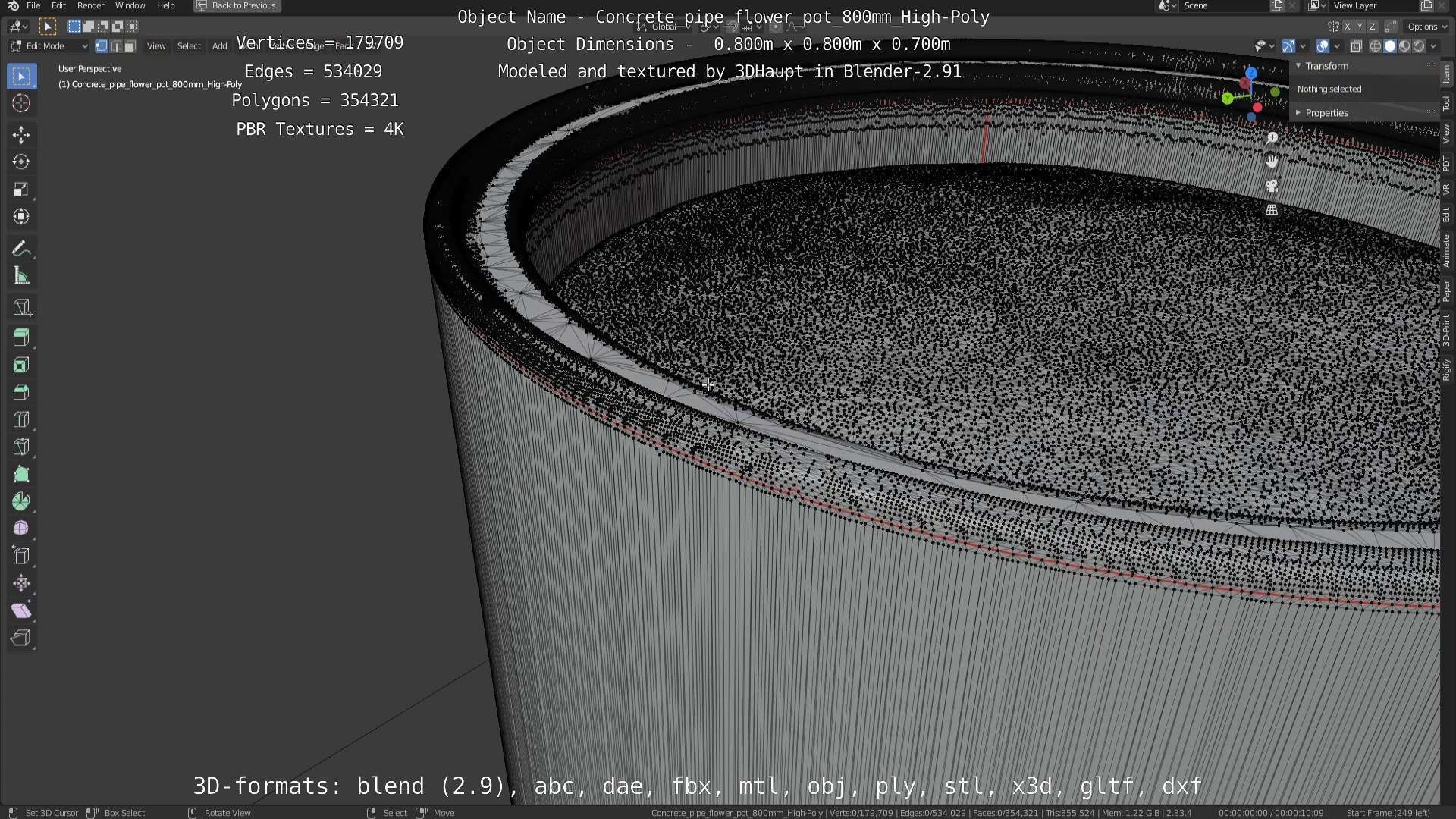Open the viewport Add menu
Screen dimensions: 1456x819
coord(219,46)
